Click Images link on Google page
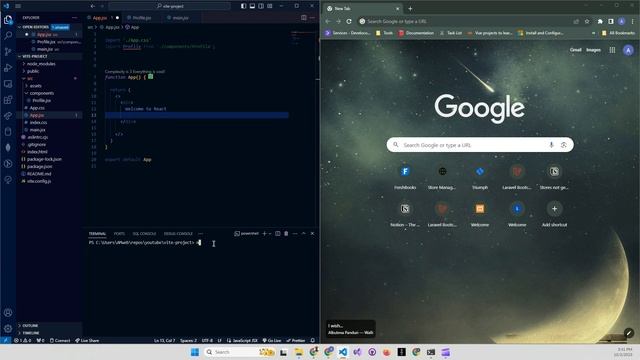The height and width of the screenshot is (360, 640). click(x=593, y=50)
